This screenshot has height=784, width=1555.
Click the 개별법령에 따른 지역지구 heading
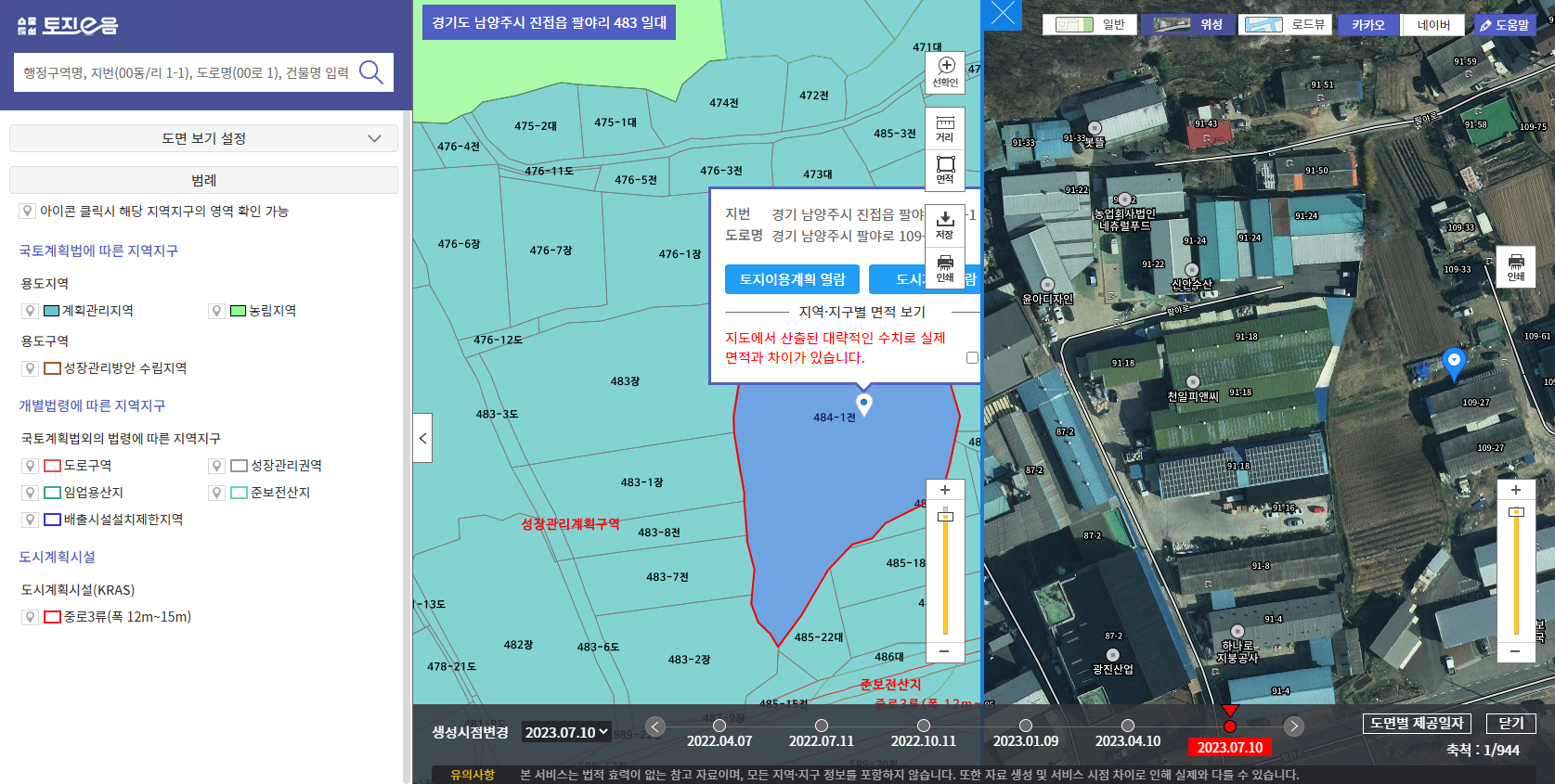coord(92,405)
